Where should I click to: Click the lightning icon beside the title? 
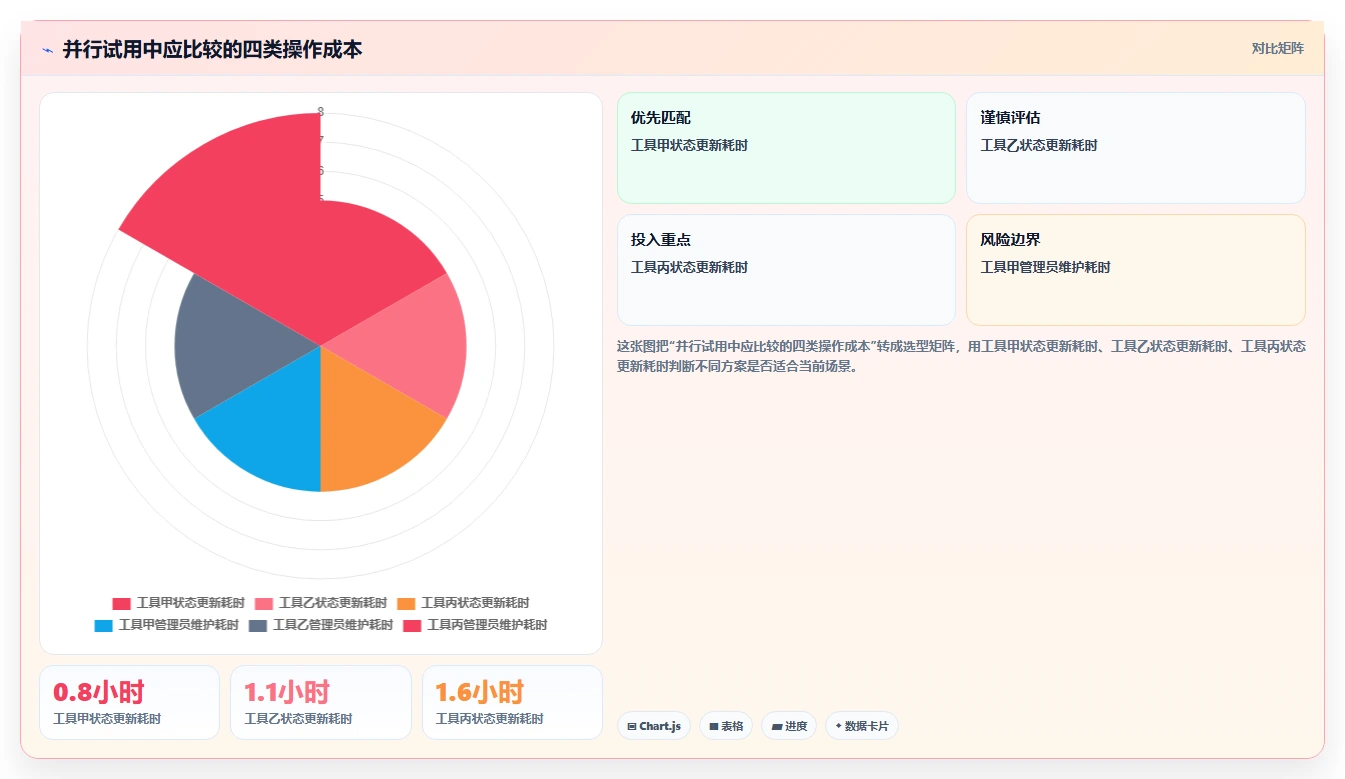(x=48, y=50)
